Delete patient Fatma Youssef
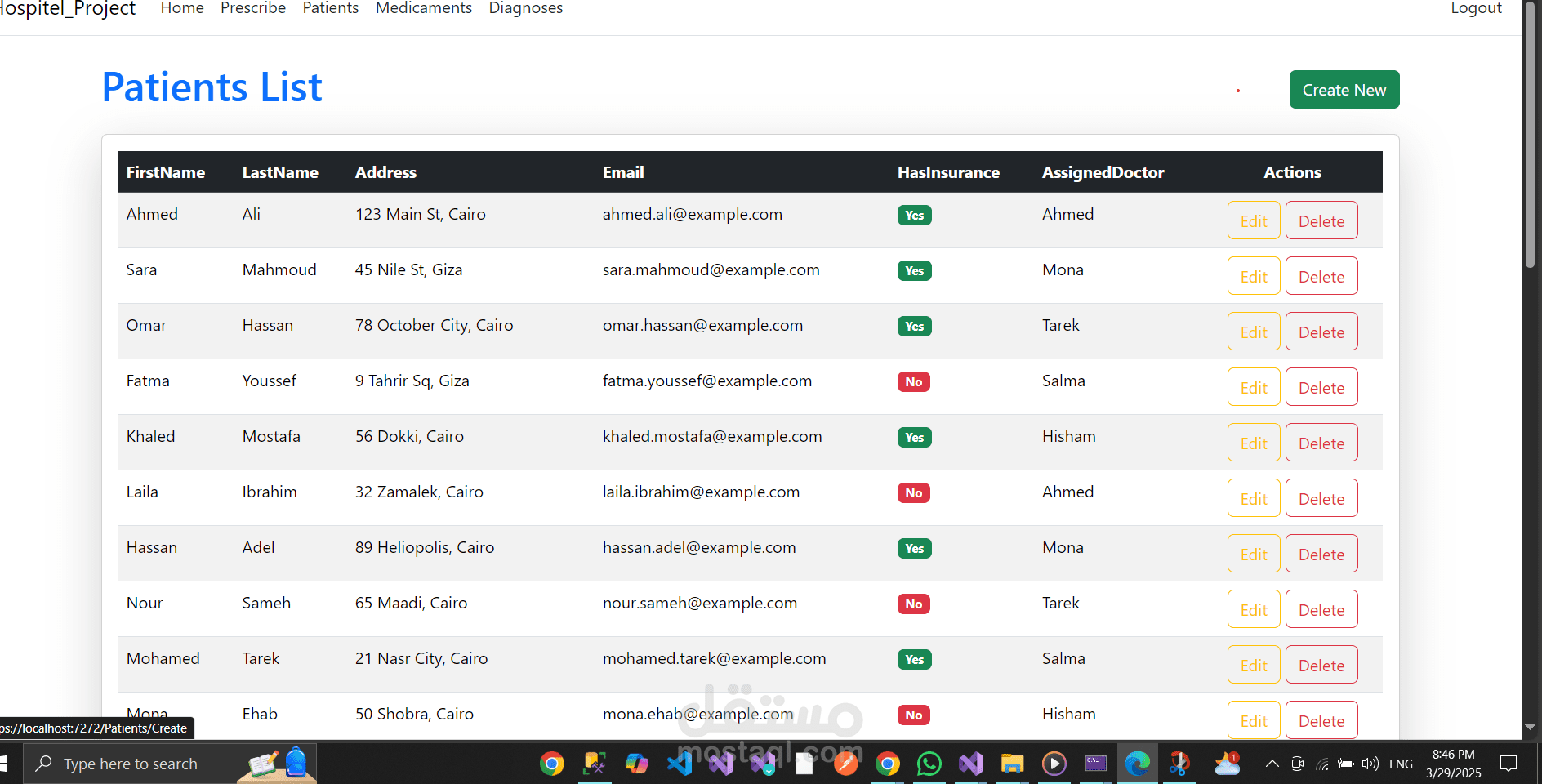This screenshot has width=1542, height=784. click(1321, 387)
